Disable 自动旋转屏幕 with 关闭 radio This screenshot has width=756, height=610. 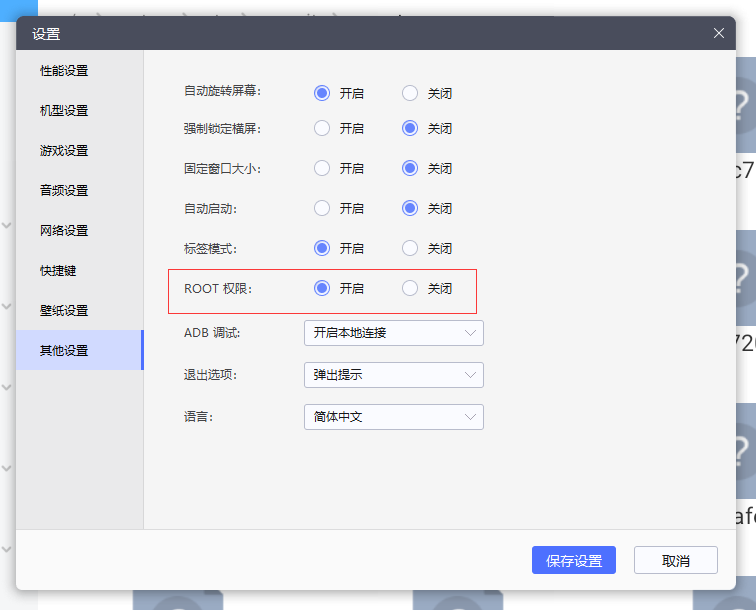point(410,93)
